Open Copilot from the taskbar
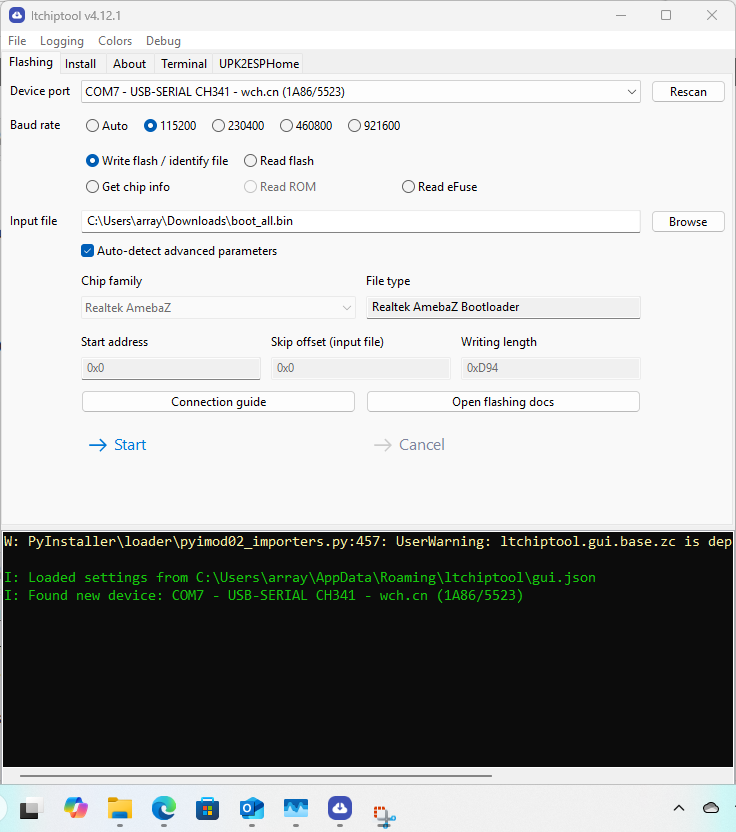 [x=76, y=808]
